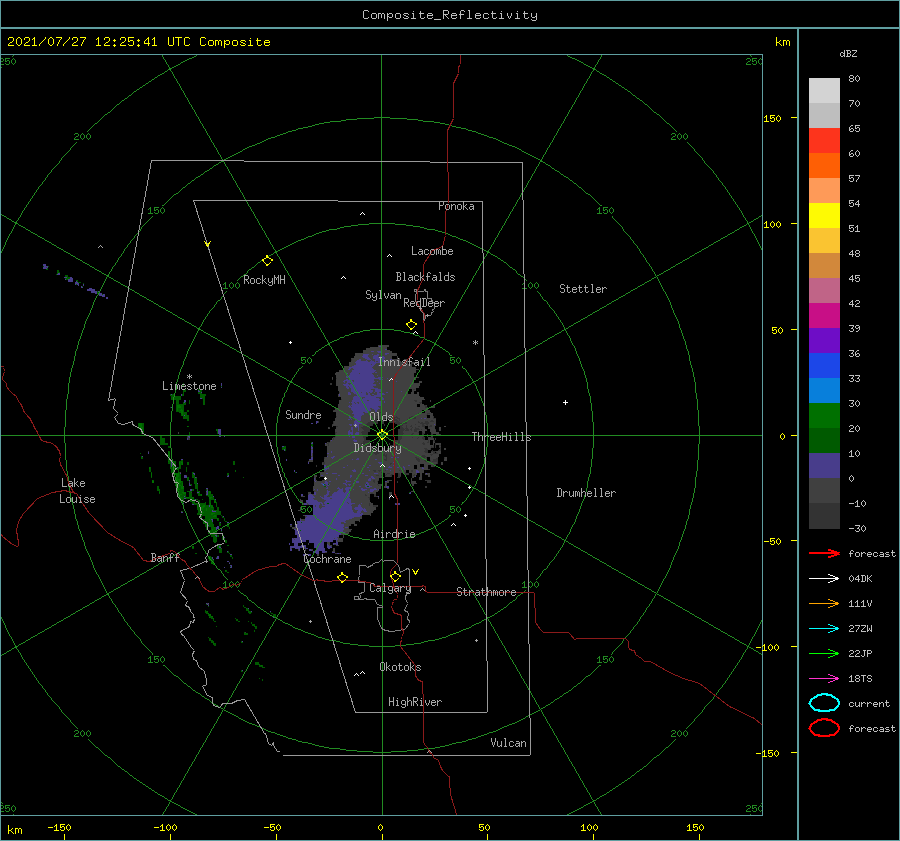Click the Vulcan town label

point(509,743)
